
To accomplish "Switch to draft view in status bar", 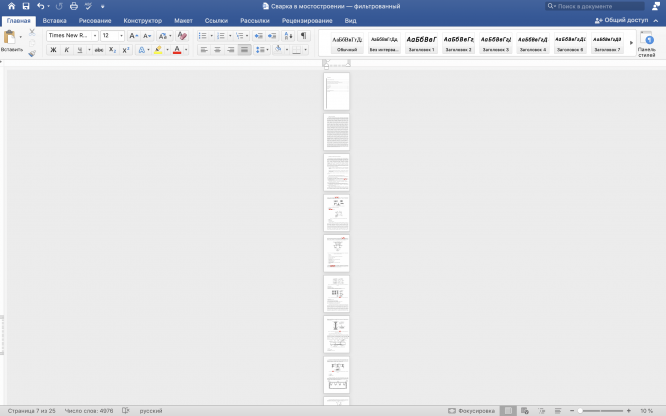I will 558,410.
